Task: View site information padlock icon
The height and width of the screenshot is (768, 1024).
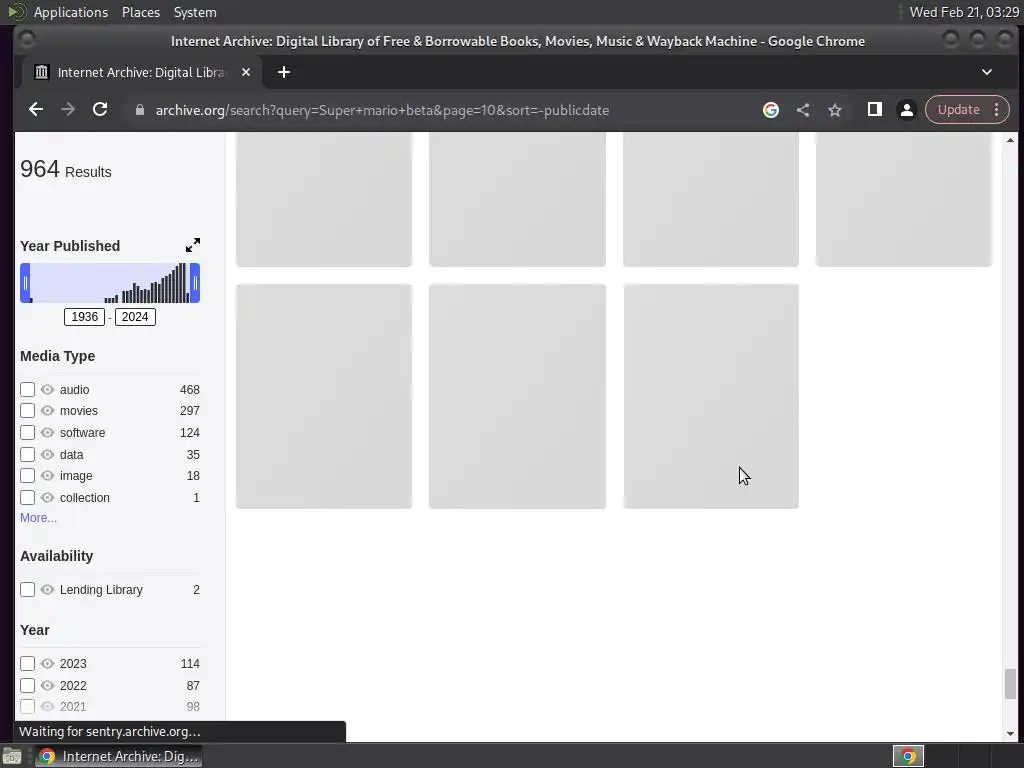Action: point(140,110)
